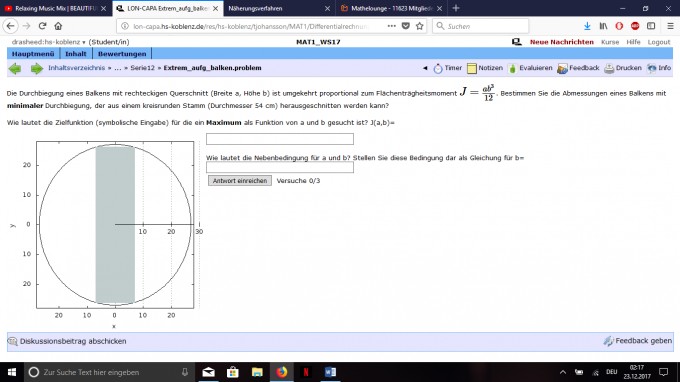Open the Inhalt menu item
Screen dimensions: 680x382
[75, 54]
